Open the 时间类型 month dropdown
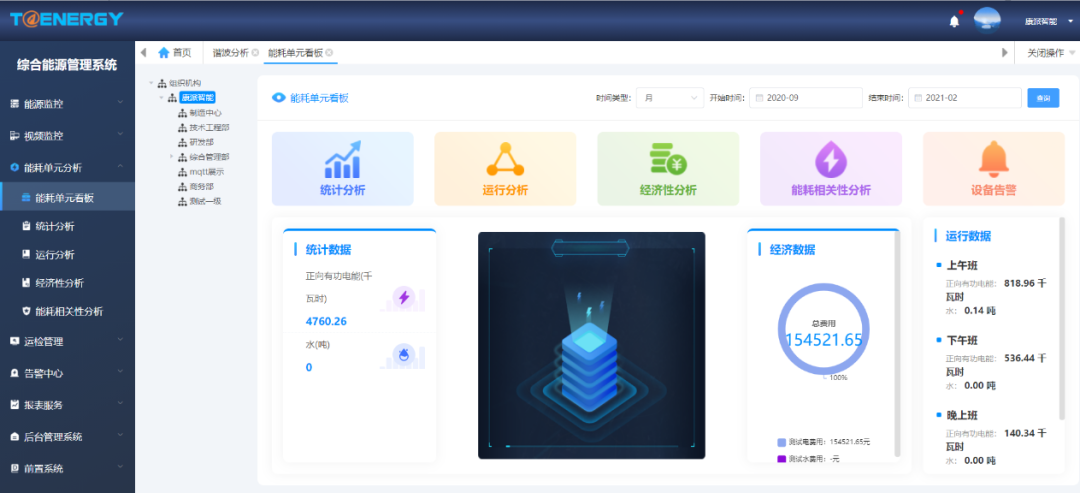 tap(670, 98)
